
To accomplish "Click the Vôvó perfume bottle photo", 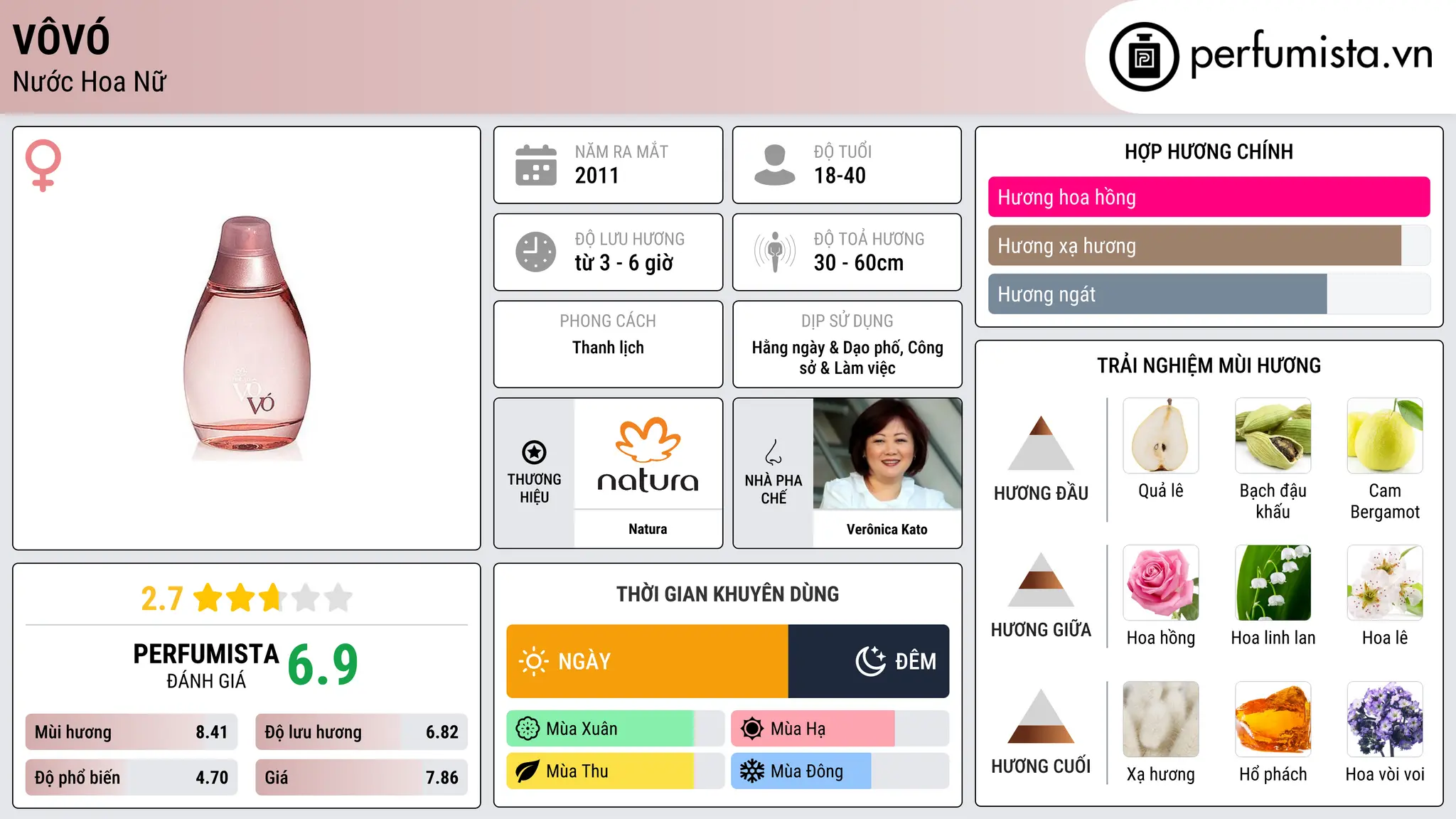I will pos(247,338).
